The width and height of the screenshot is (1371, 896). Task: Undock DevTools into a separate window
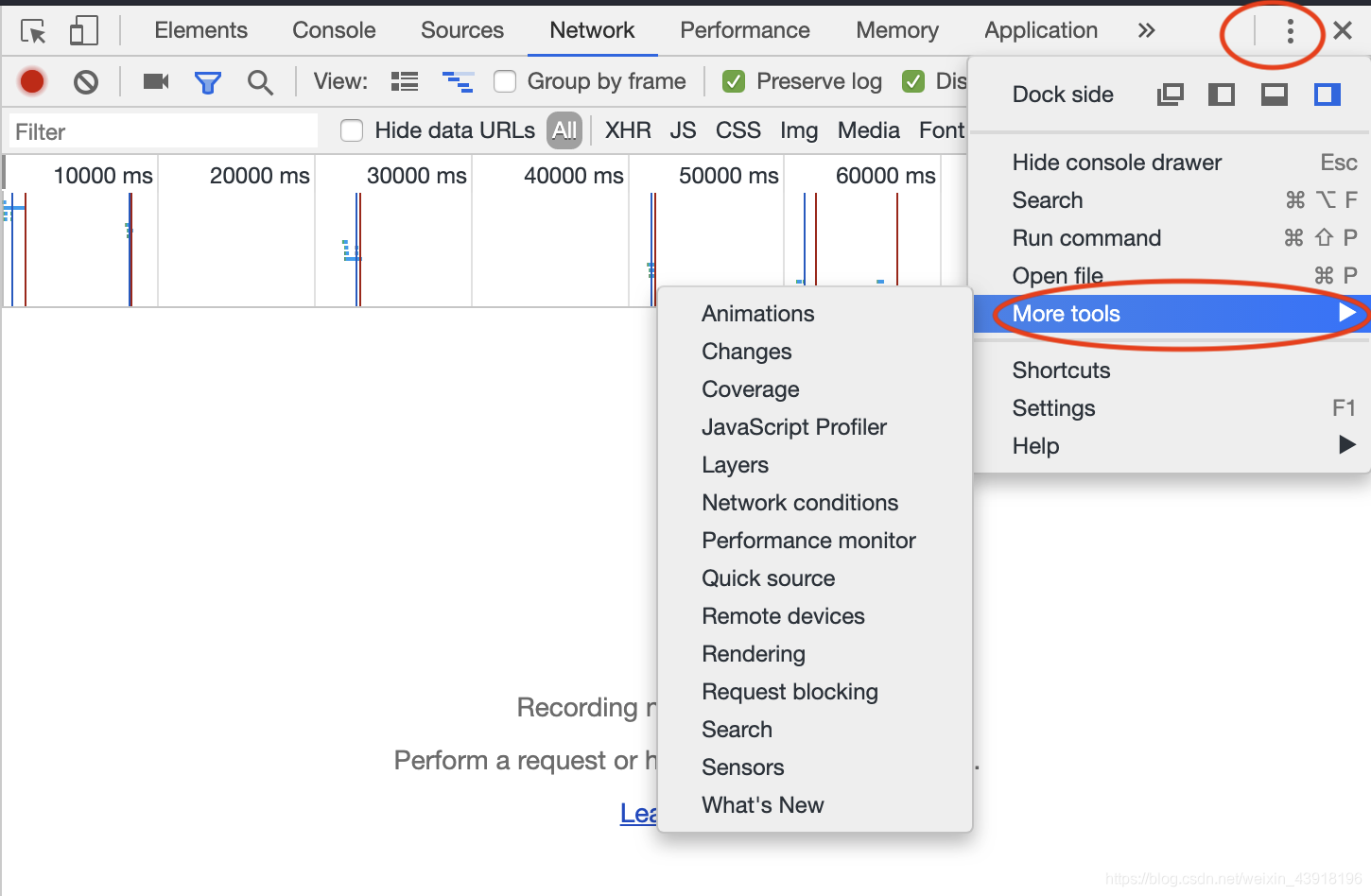pos(1171,95)
